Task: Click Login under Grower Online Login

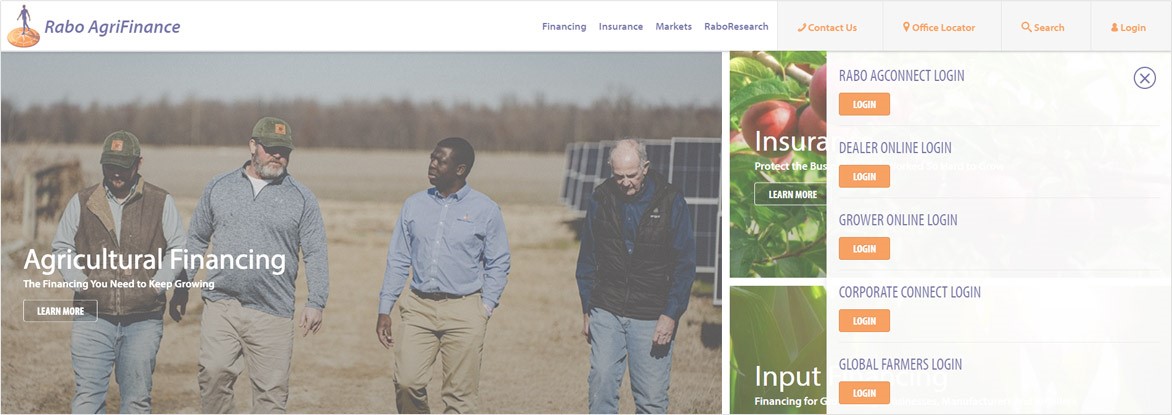Action: [864, 248]
